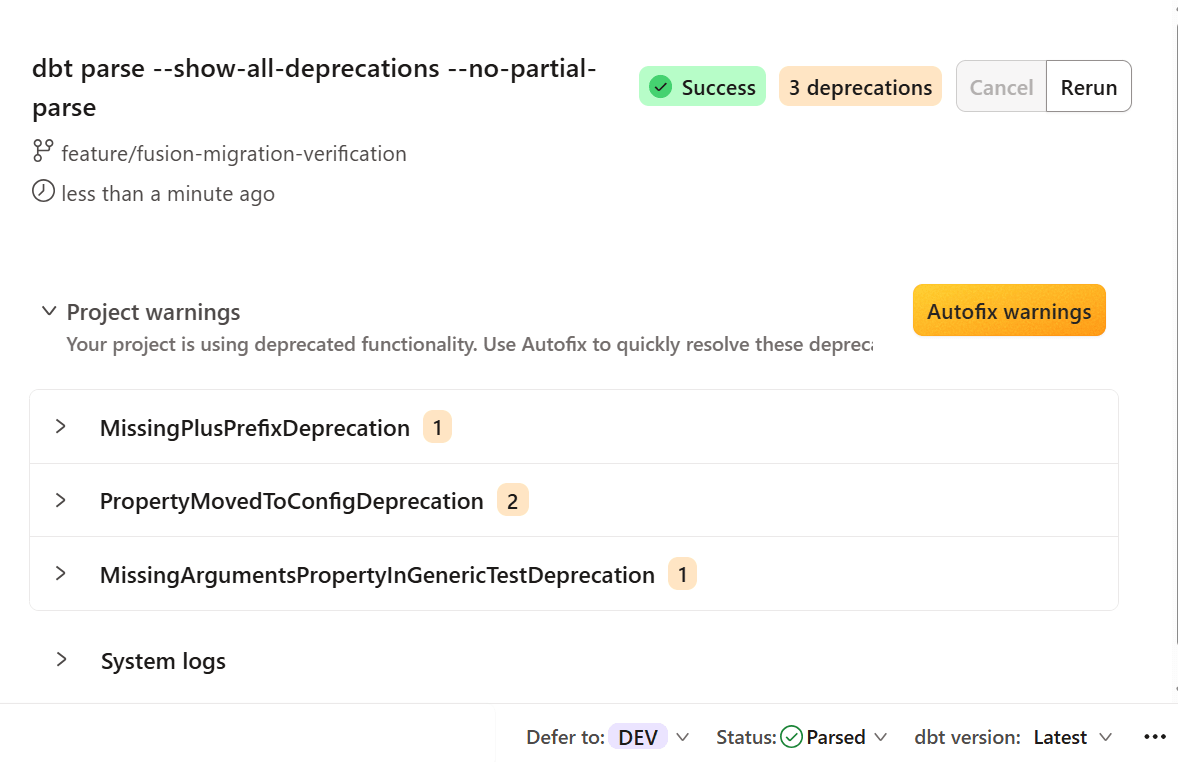Click the deprecated functionality description text
The width and height of the screenshot is (1178, 762).
[470, 345]
